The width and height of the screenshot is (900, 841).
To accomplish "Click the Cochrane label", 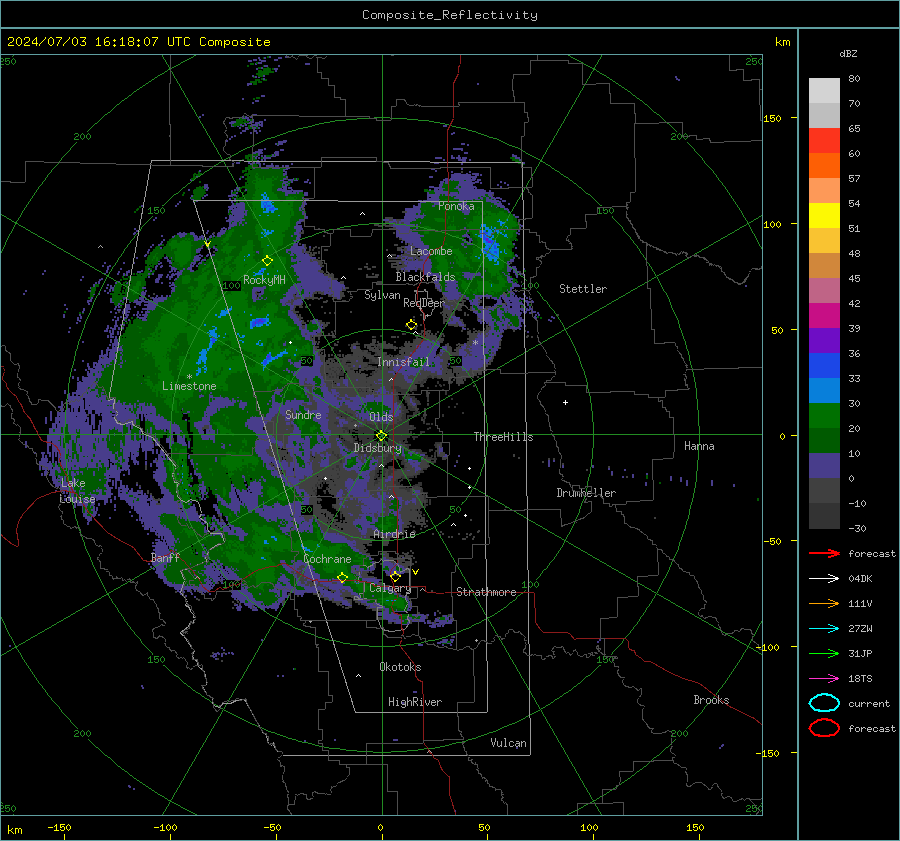I will (327, 559).
